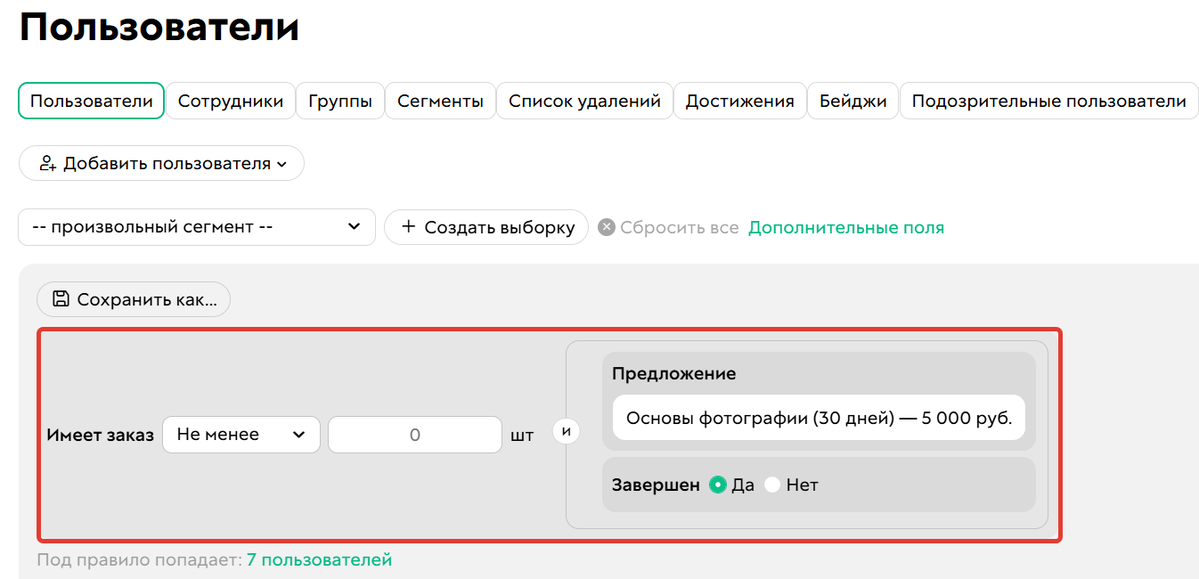Image resolution: width=1199 pixels, height=579 pixels.
Task: Select the Нет radio button for Завершен
Action: (x=772, y=484)
